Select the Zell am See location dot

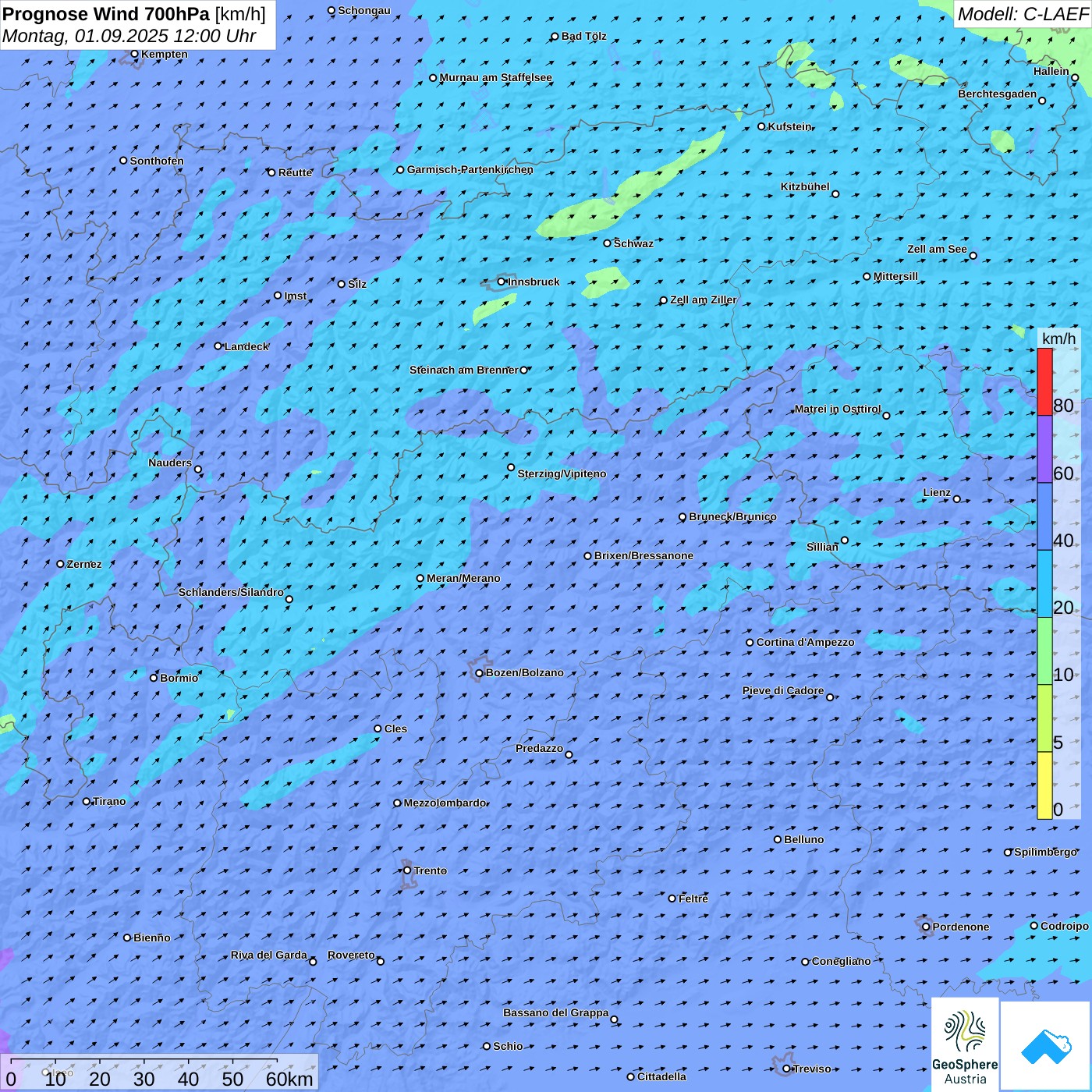tap(973, 255)
